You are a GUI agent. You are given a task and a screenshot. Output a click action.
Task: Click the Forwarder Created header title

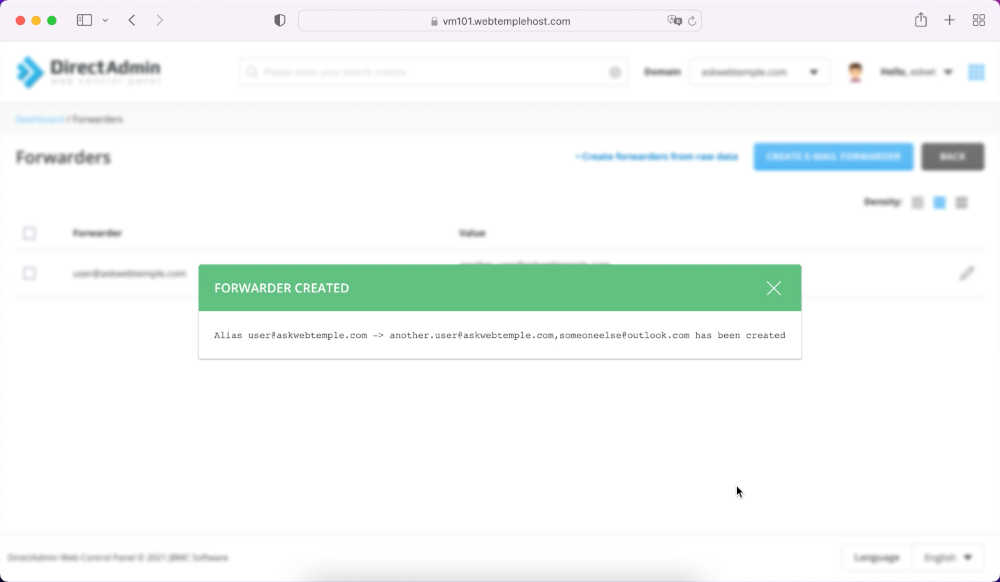[x=281, y=288]
